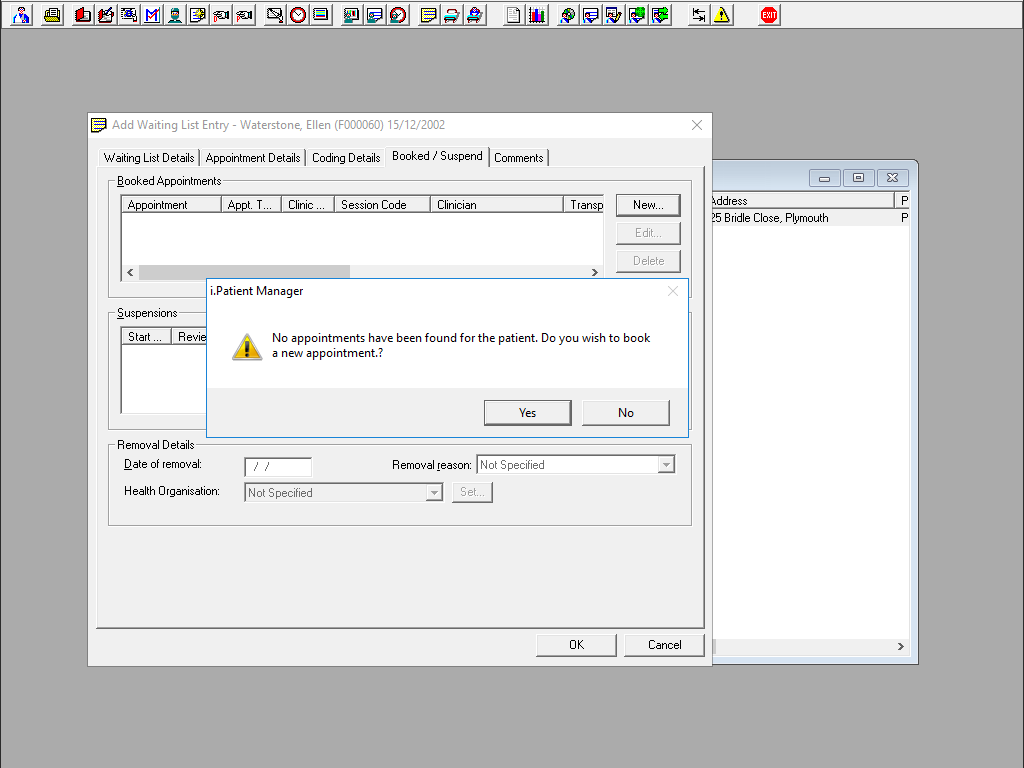Click the blue-red M toolbar icon

pos(152,14)
